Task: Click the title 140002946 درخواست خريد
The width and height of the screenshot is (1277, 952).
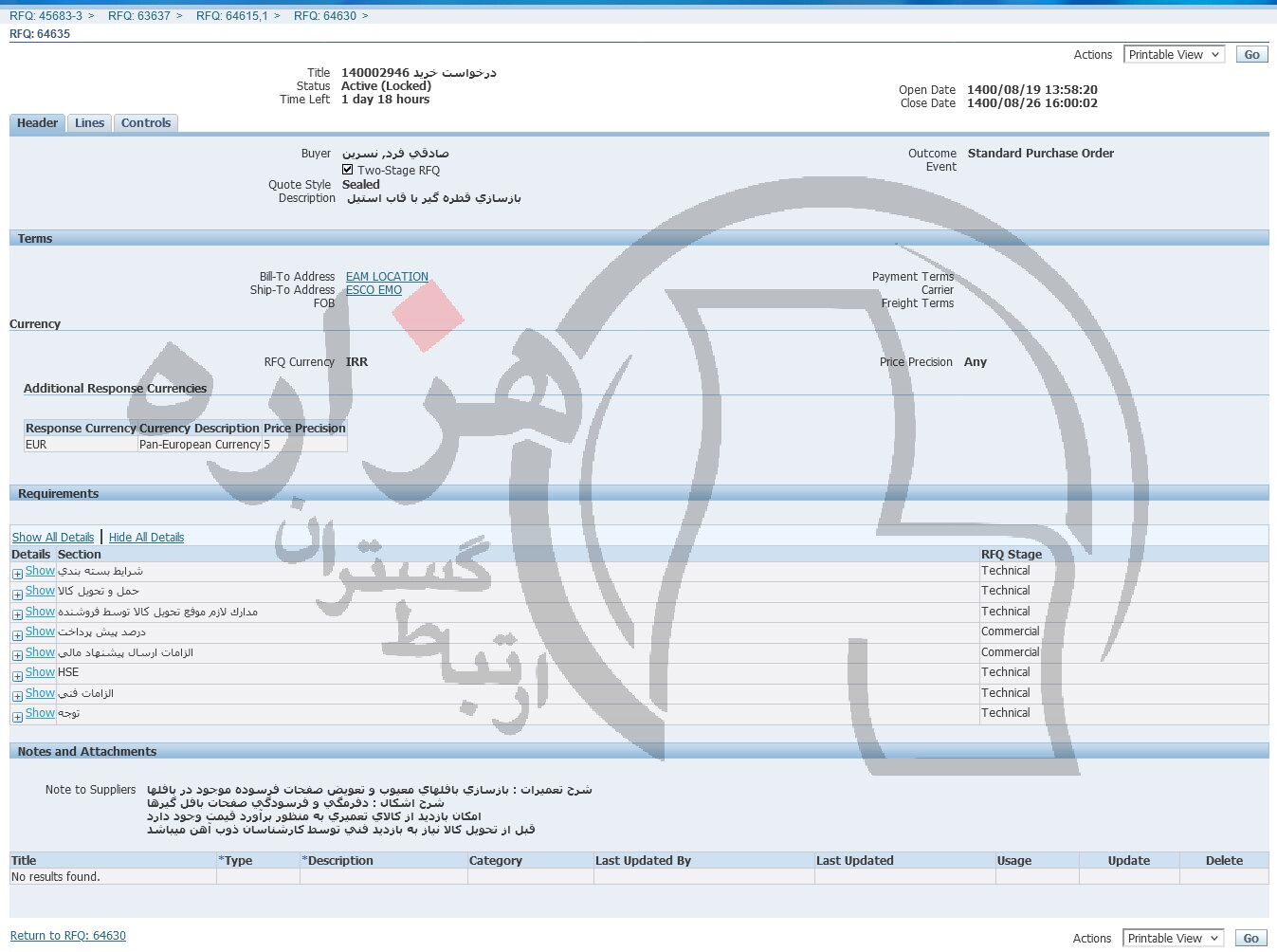Action: [419, 73]
